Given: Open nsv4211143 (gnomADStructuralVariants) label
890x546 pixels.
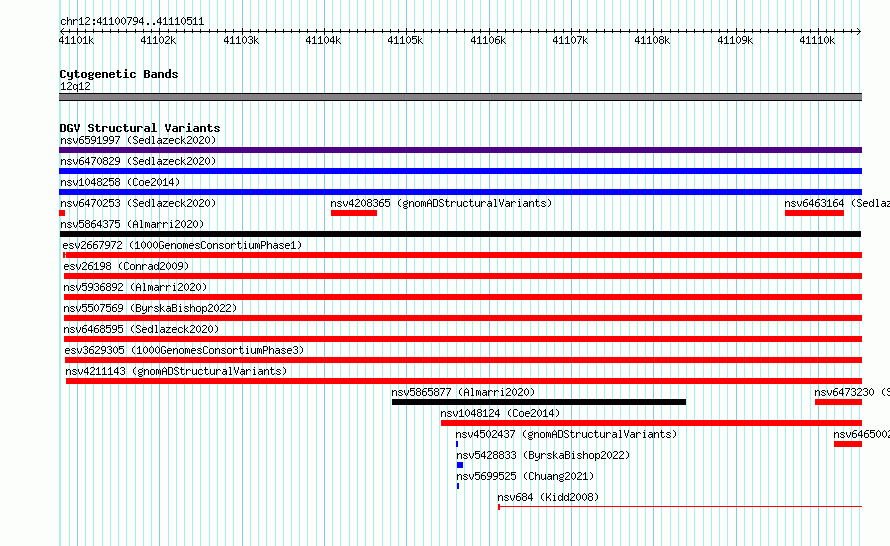Looking at the screenshot, I should coord(176,371).
